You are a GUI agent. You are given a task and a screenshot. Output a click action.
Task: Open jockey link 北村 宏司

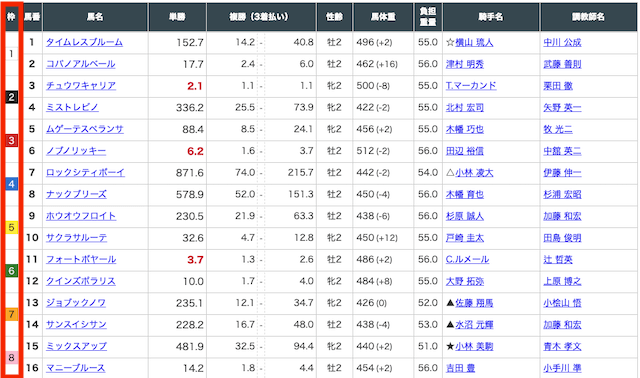click(x=465, y=107)
